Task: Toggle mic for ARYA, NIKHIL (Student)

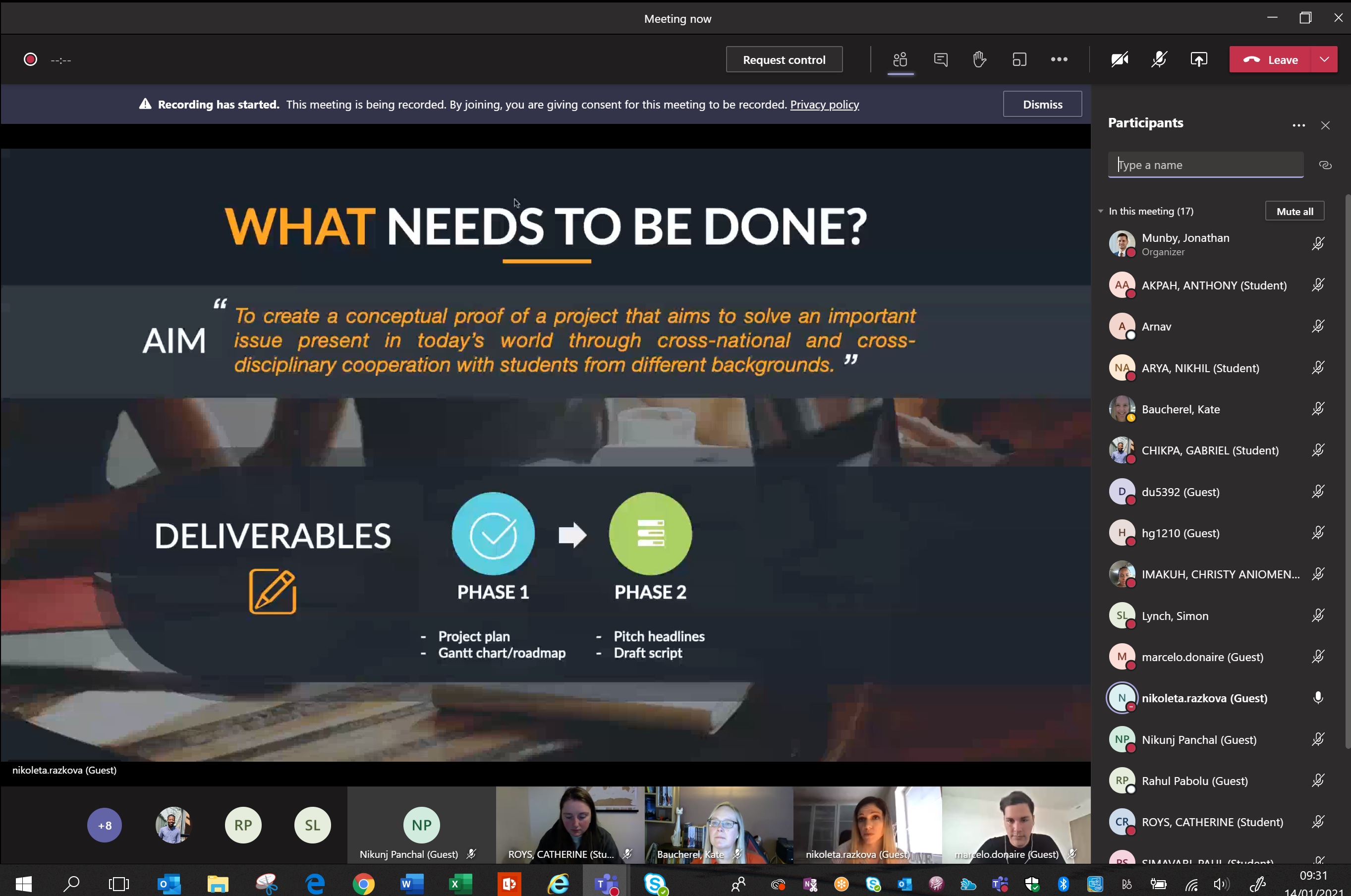Action: tap(1318, 367)
